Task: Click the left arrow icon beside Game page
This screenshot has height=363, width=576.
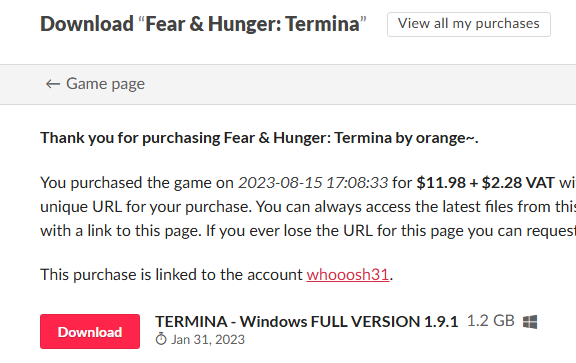Action: (53, 84)
